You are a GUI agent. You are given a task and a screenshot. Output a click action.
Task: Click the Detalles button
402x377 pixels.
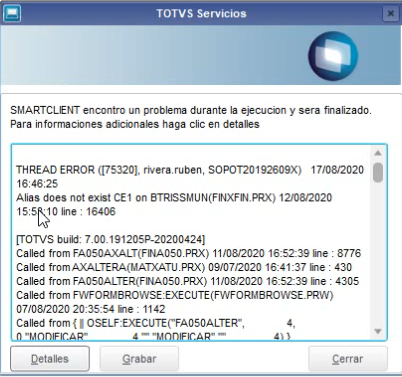point(50,359)
